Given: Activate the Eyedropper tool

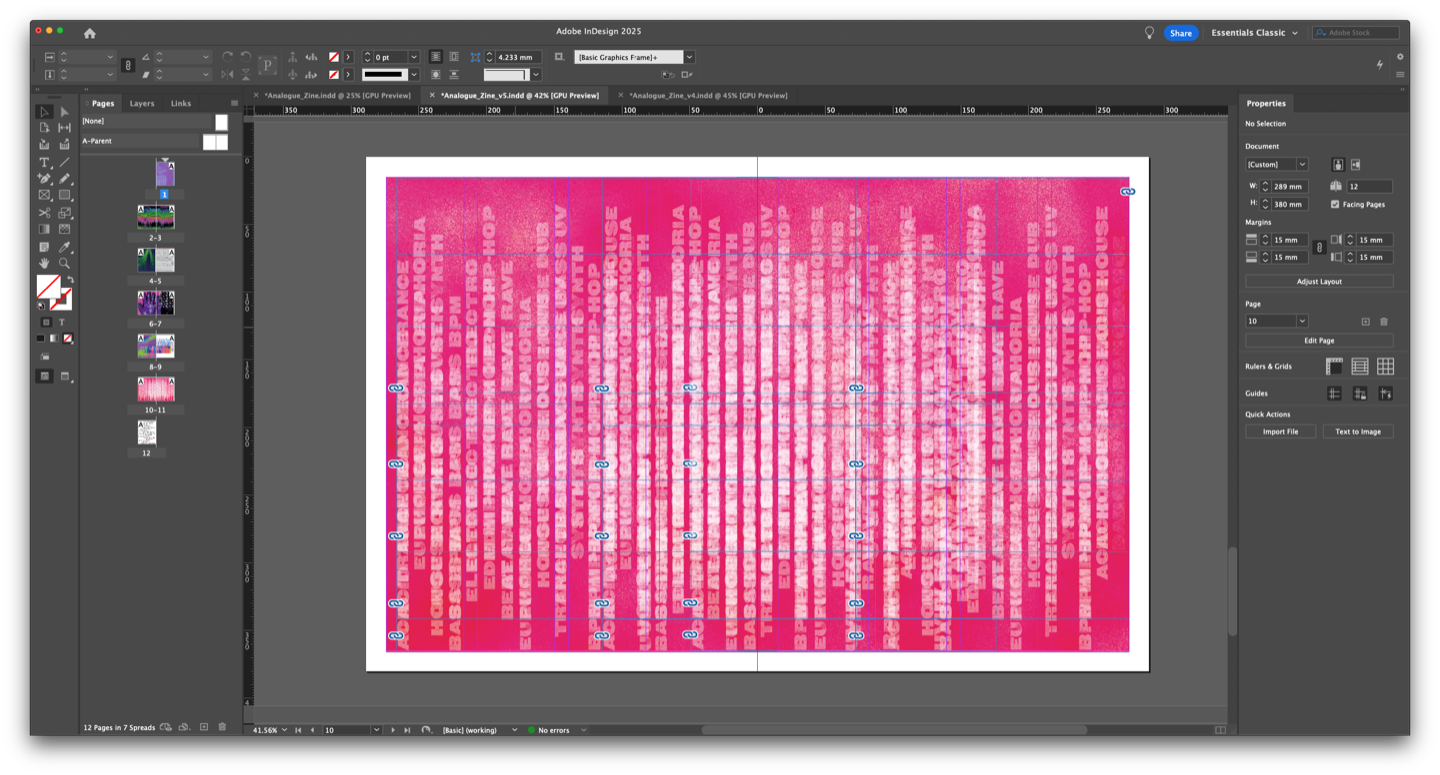Looking at the screenshot, I should pos(64,247).
